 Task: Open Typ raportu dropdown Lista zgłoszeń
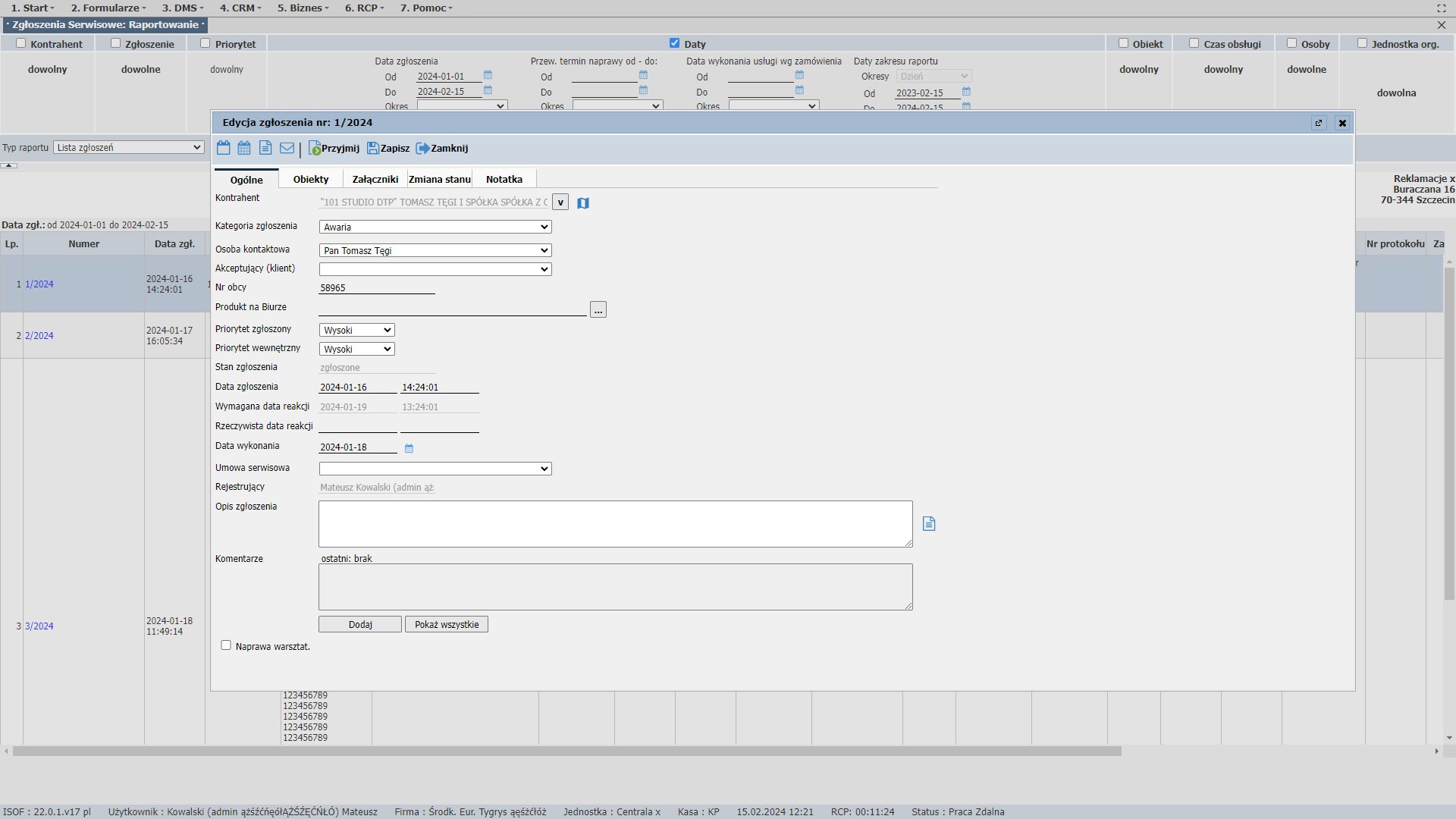(x=129, y=147)
